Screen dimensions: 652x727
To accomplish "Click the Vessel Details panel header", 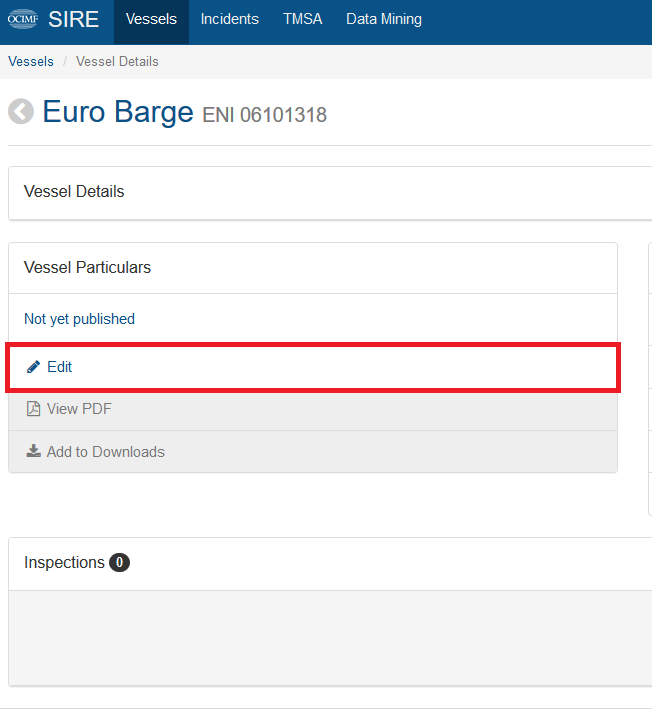I will click(74, 191).
